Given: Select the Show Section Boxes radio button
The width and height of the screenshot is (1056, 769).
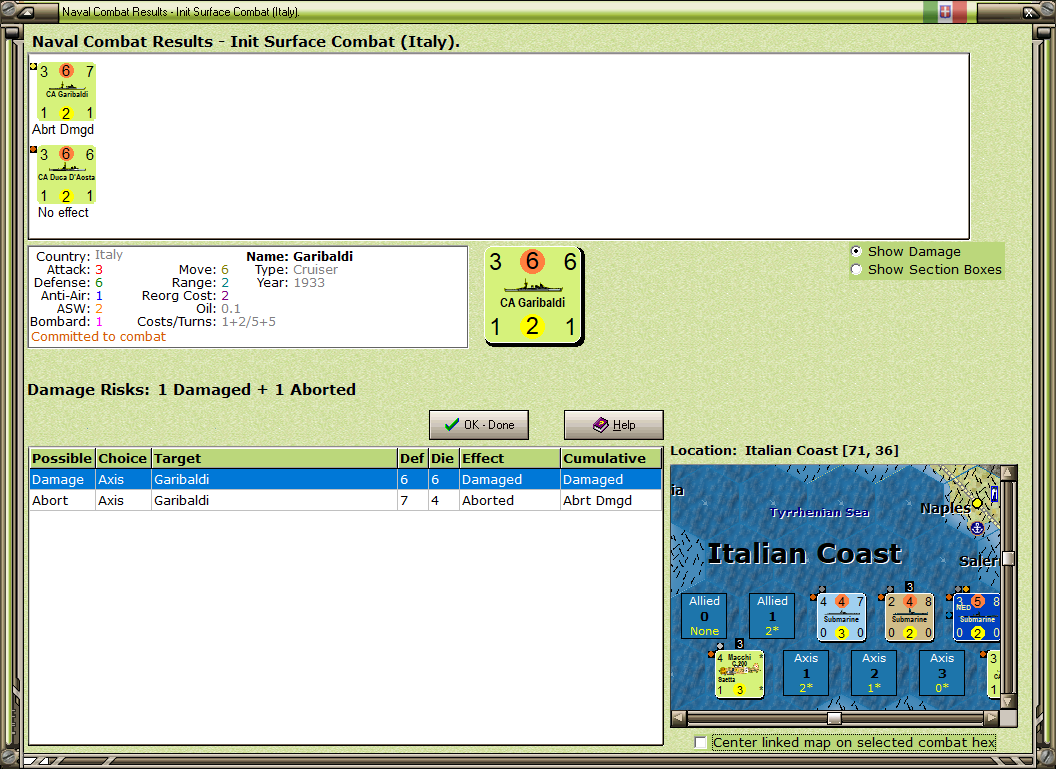Looking at the screenshot, I should point(856,269).
